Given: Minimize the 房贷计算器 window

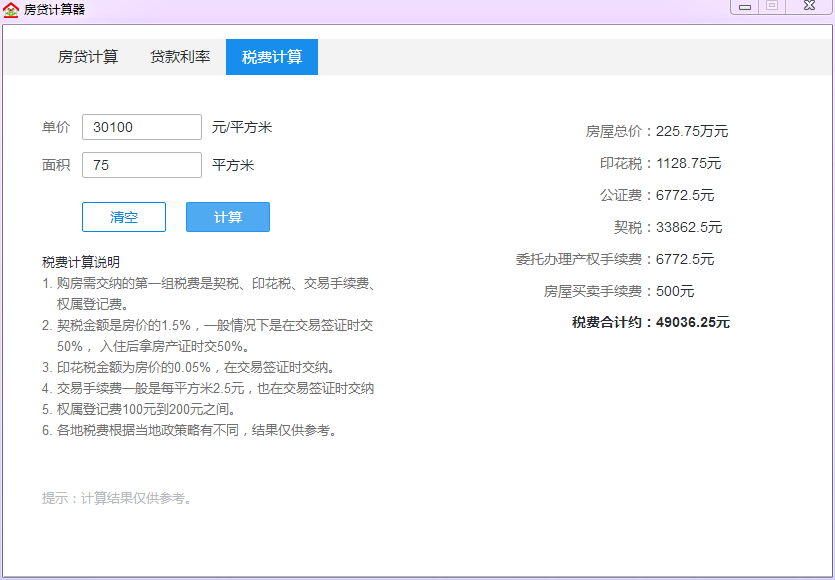Looking at the screenshot, I should pyautogui.click(x=744, y=7).
